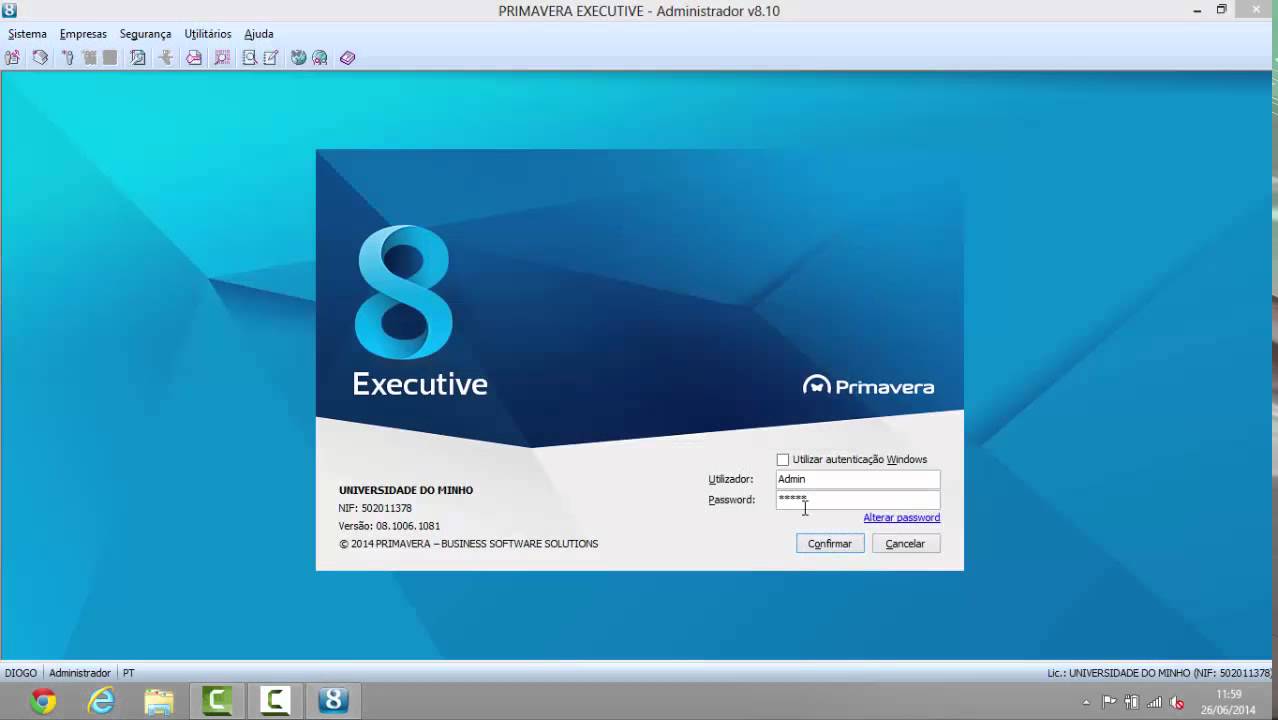Click the battery power tray icon
The height and width of the screenshot is (720, 1278).
[x=1132, y=702]
